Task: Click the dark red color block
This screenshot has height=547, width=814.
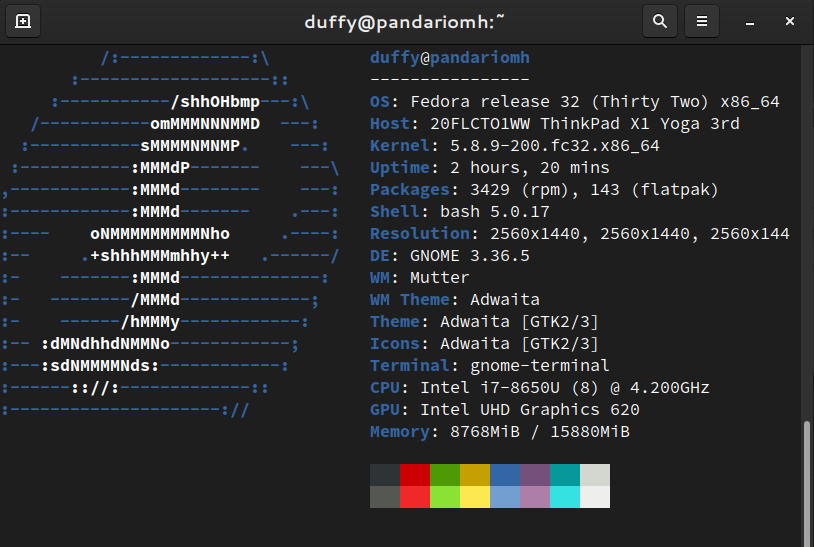Action: click(415, 475)
